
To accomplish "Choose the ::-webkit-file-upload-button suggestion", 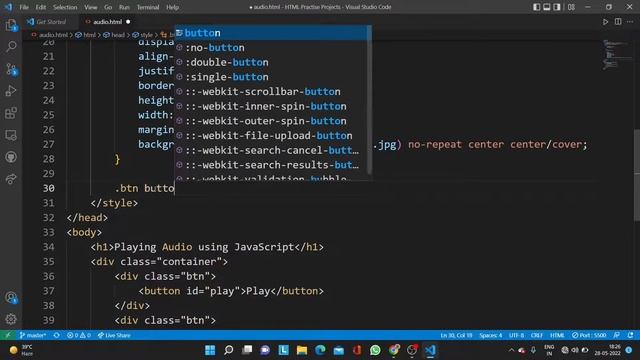I will click(x=271, y=136).
